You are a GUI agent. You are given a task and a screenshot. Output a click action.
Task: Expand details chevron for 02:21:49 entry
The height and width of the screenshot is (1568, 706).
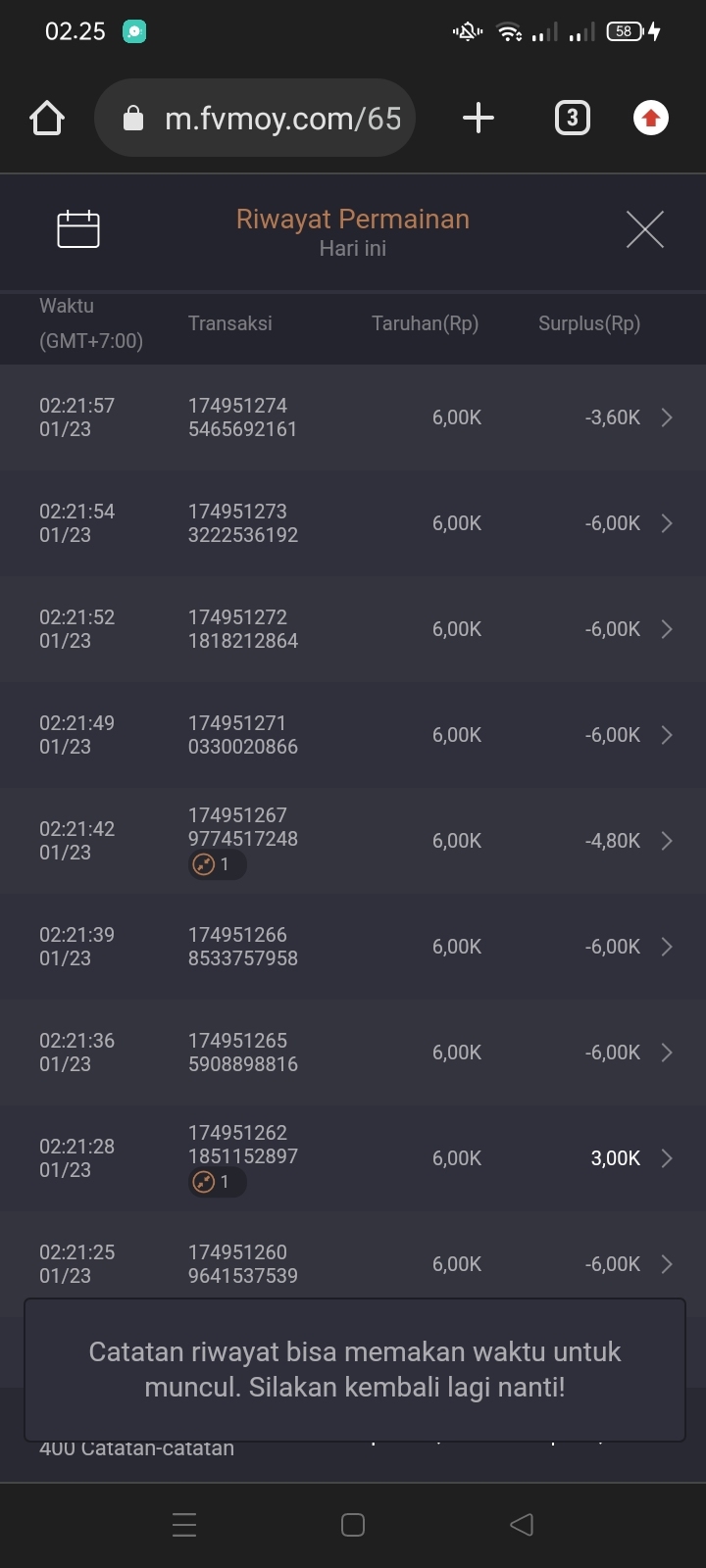coord(667,735)
